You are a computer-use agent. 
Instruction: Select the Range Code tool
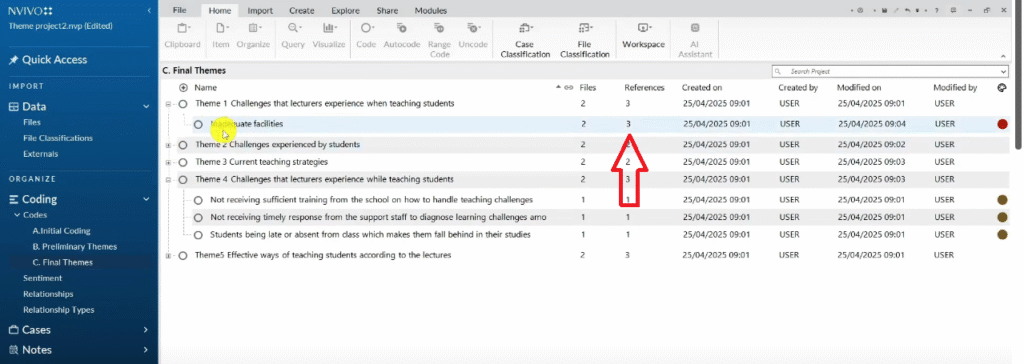click(440, 40)
